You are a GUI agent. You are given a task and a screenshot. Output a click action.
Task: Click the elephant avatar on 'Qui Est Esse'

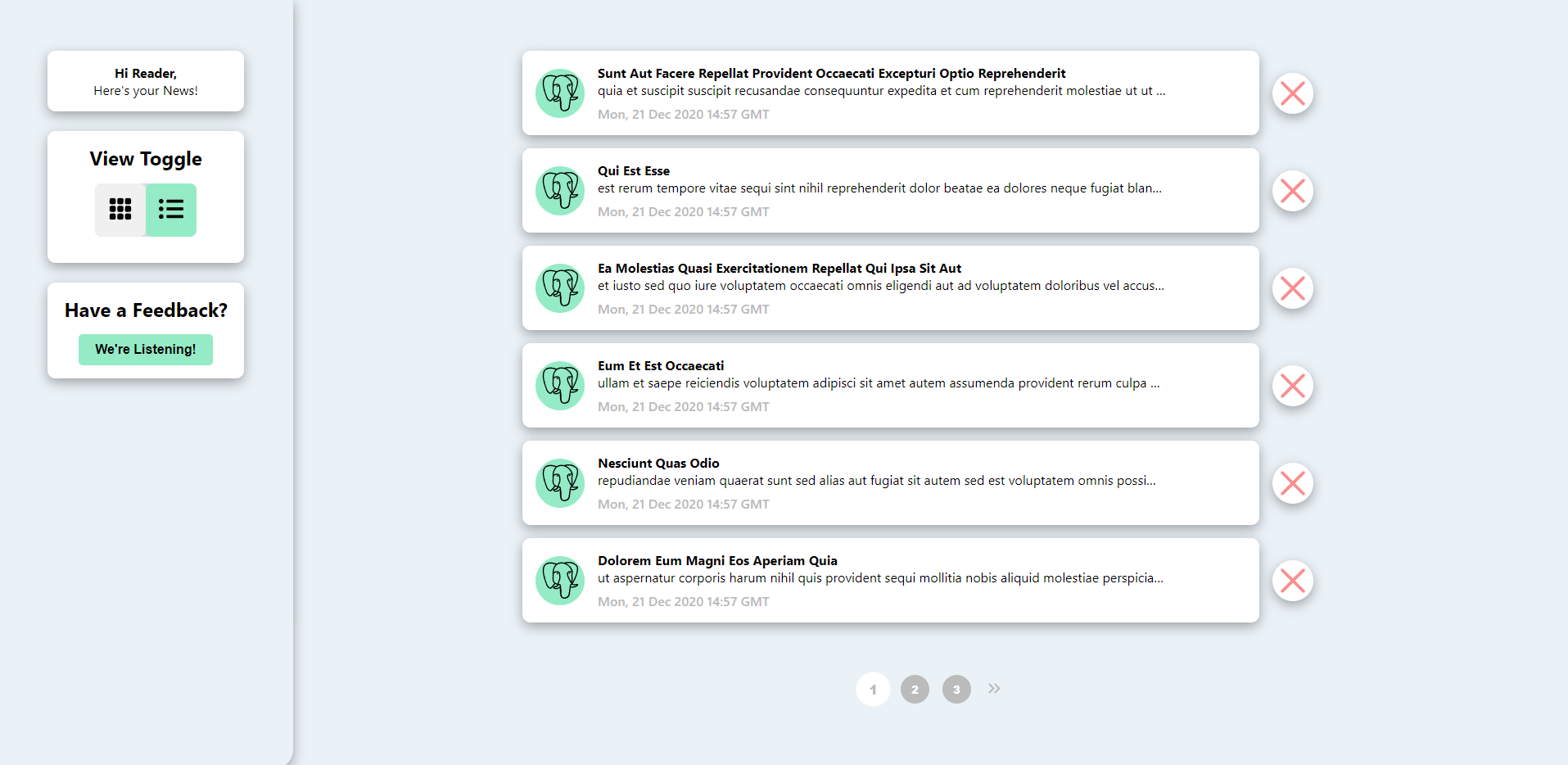point(559,191)
